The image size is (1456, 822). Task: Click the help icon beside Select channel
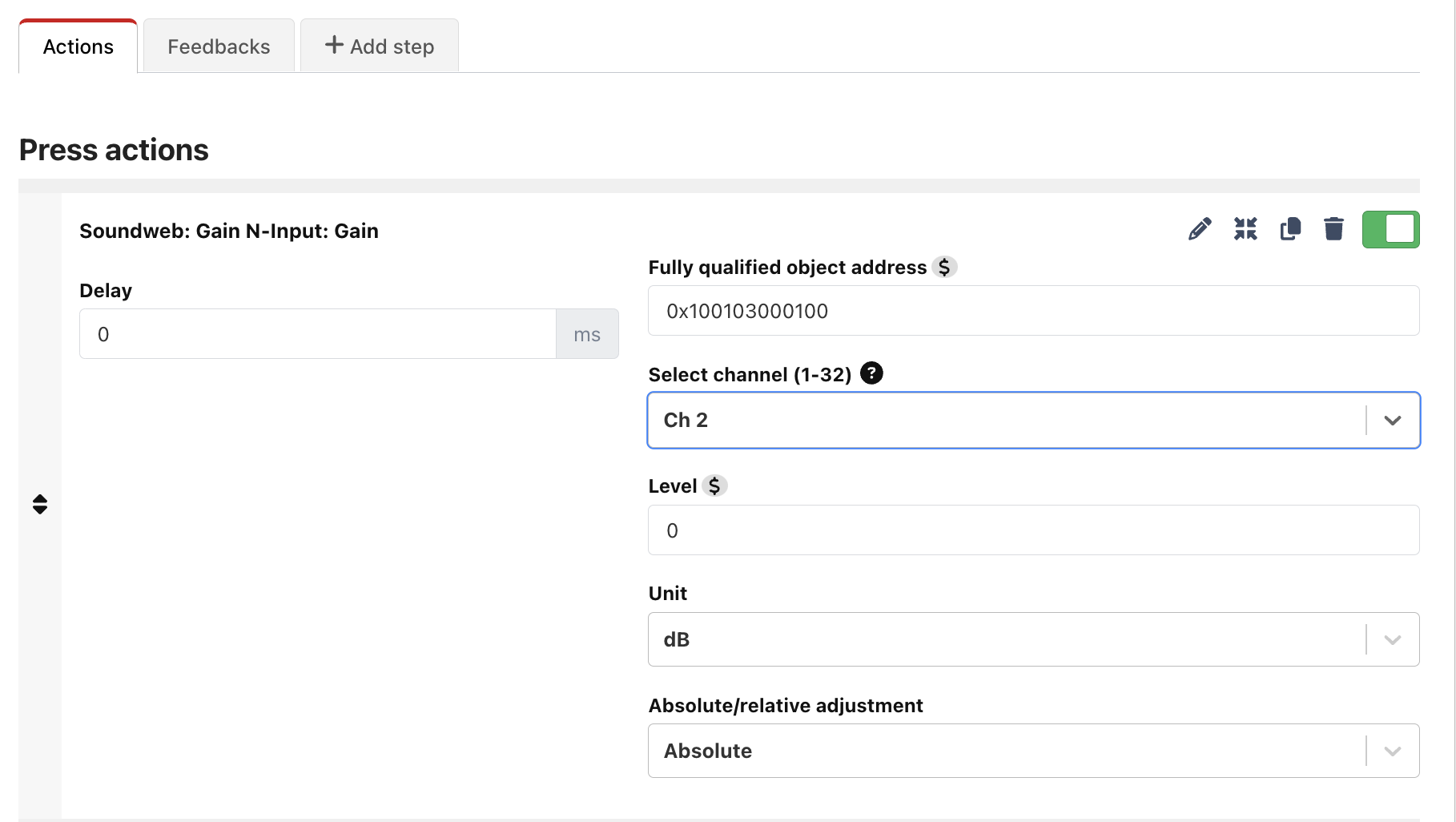871,373
